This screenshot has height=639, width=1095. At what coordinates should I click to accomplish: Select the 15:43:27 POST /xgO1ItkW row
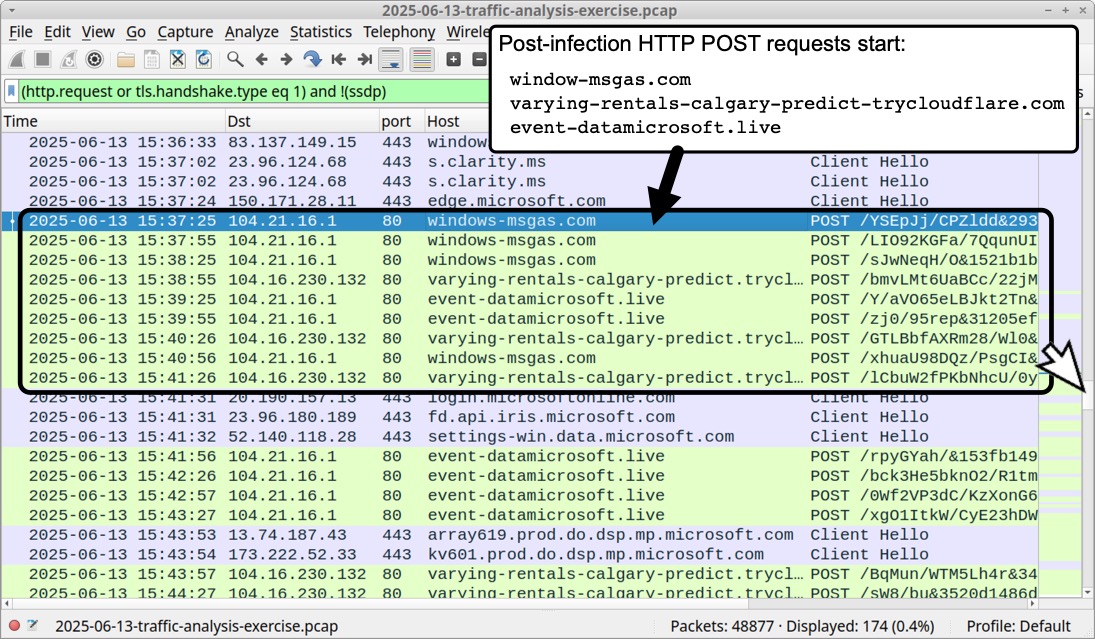520,515
